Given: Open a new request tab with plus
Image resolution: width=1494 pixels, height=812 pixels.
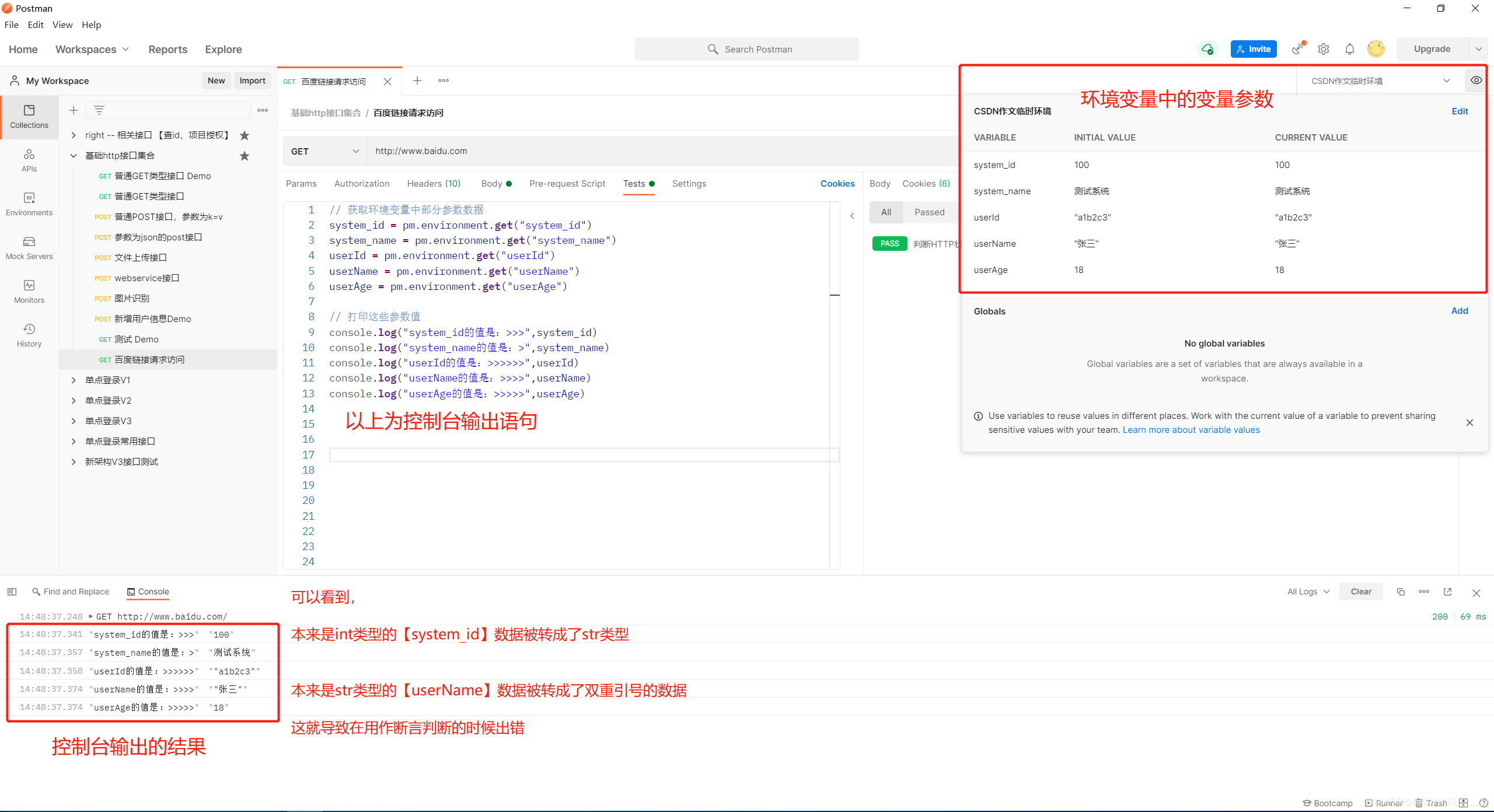Looking at the screenshot, I should click(x=417, y=80).
